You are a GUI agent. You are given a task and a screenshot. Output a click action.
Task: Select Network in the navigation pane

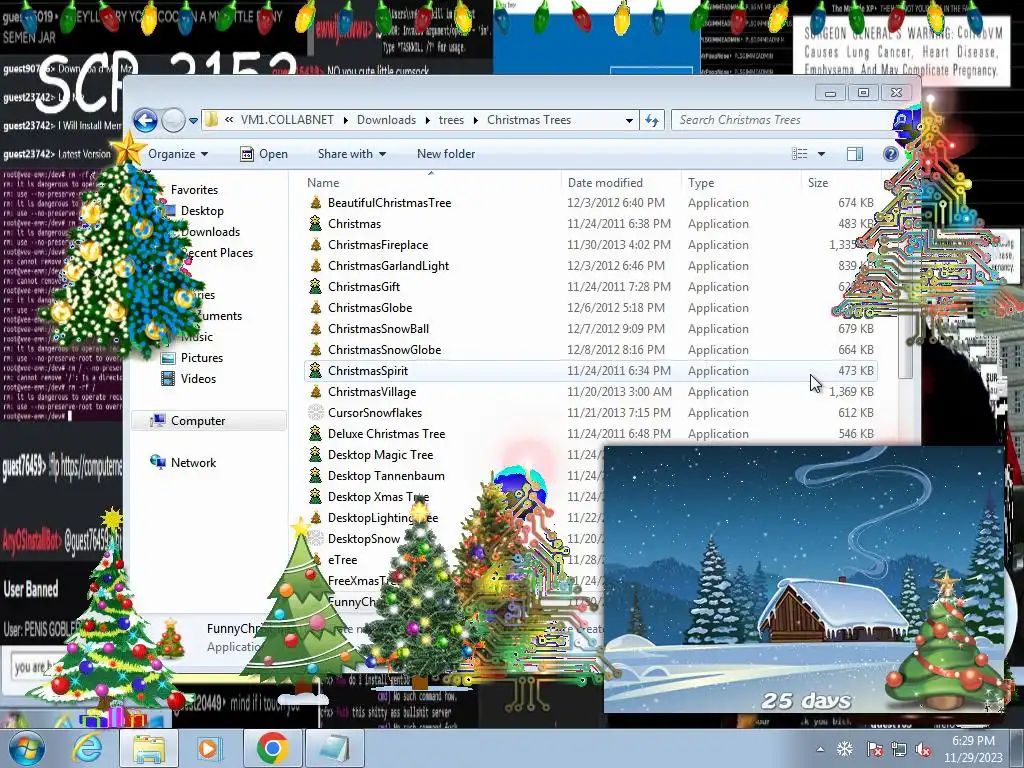[193, 463]
